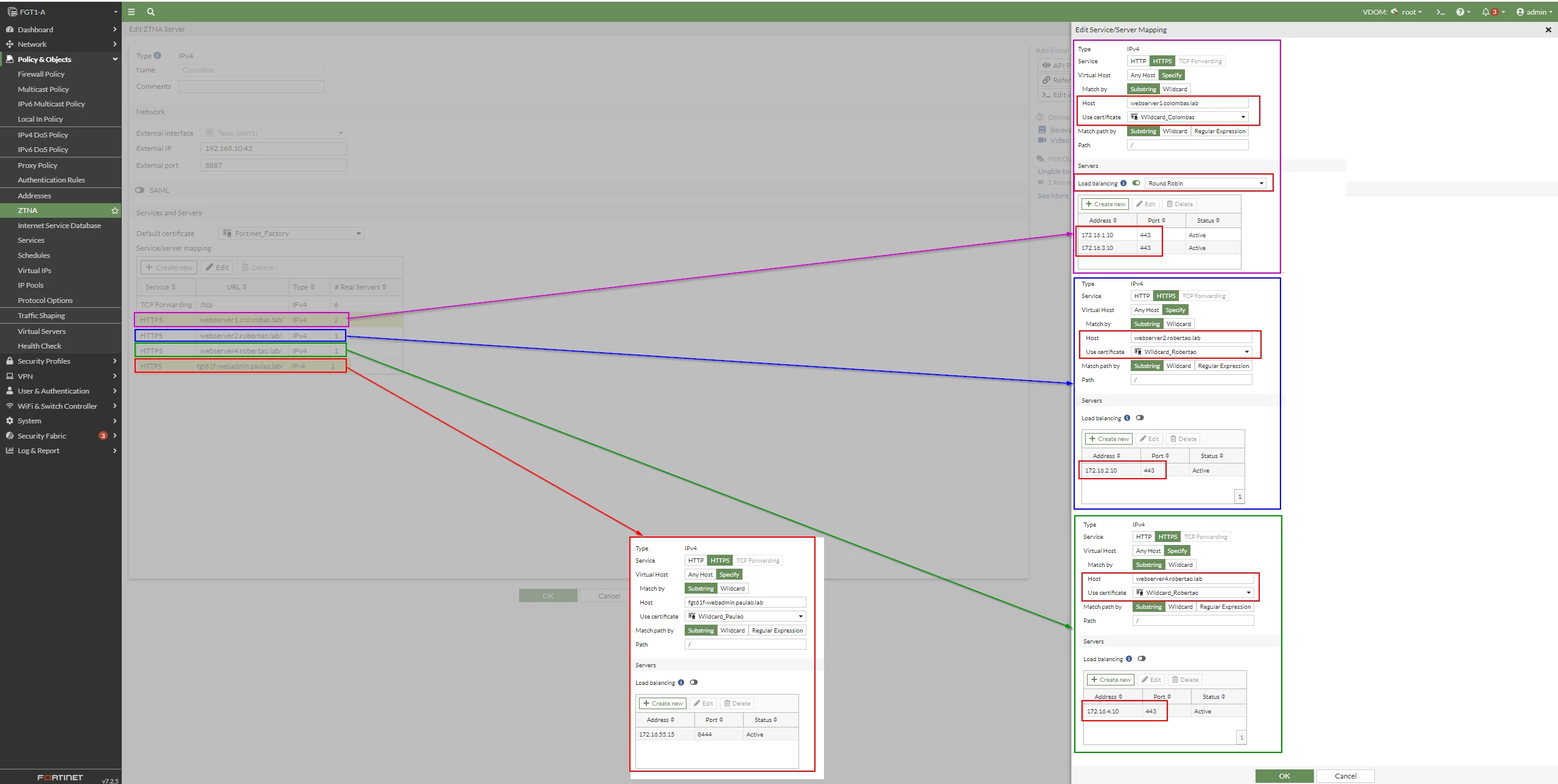Click the certificate icon beside Wildcard_Paulao

click(692, 616)
